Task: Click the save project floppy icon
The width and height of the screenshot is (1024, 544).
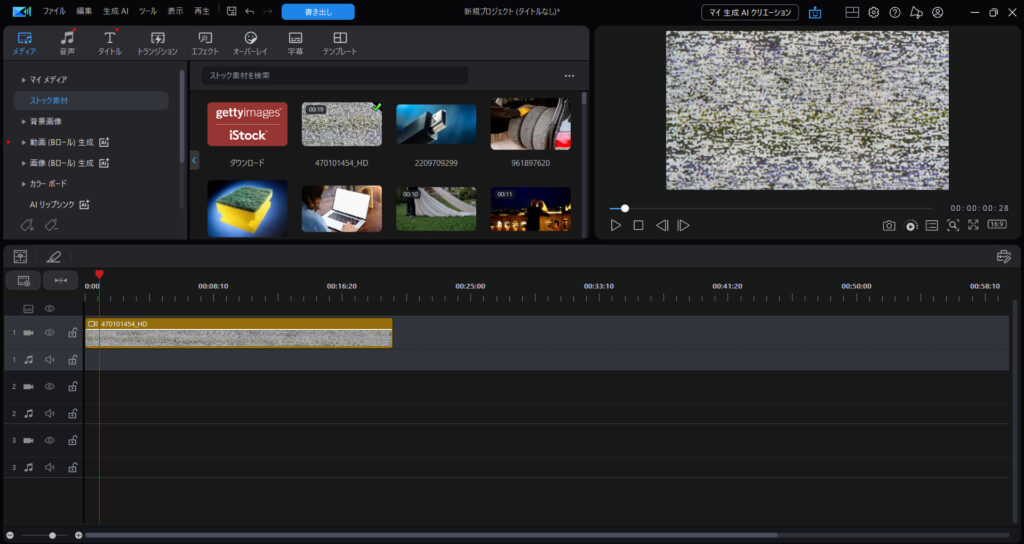Action: (x=232, y=12)
